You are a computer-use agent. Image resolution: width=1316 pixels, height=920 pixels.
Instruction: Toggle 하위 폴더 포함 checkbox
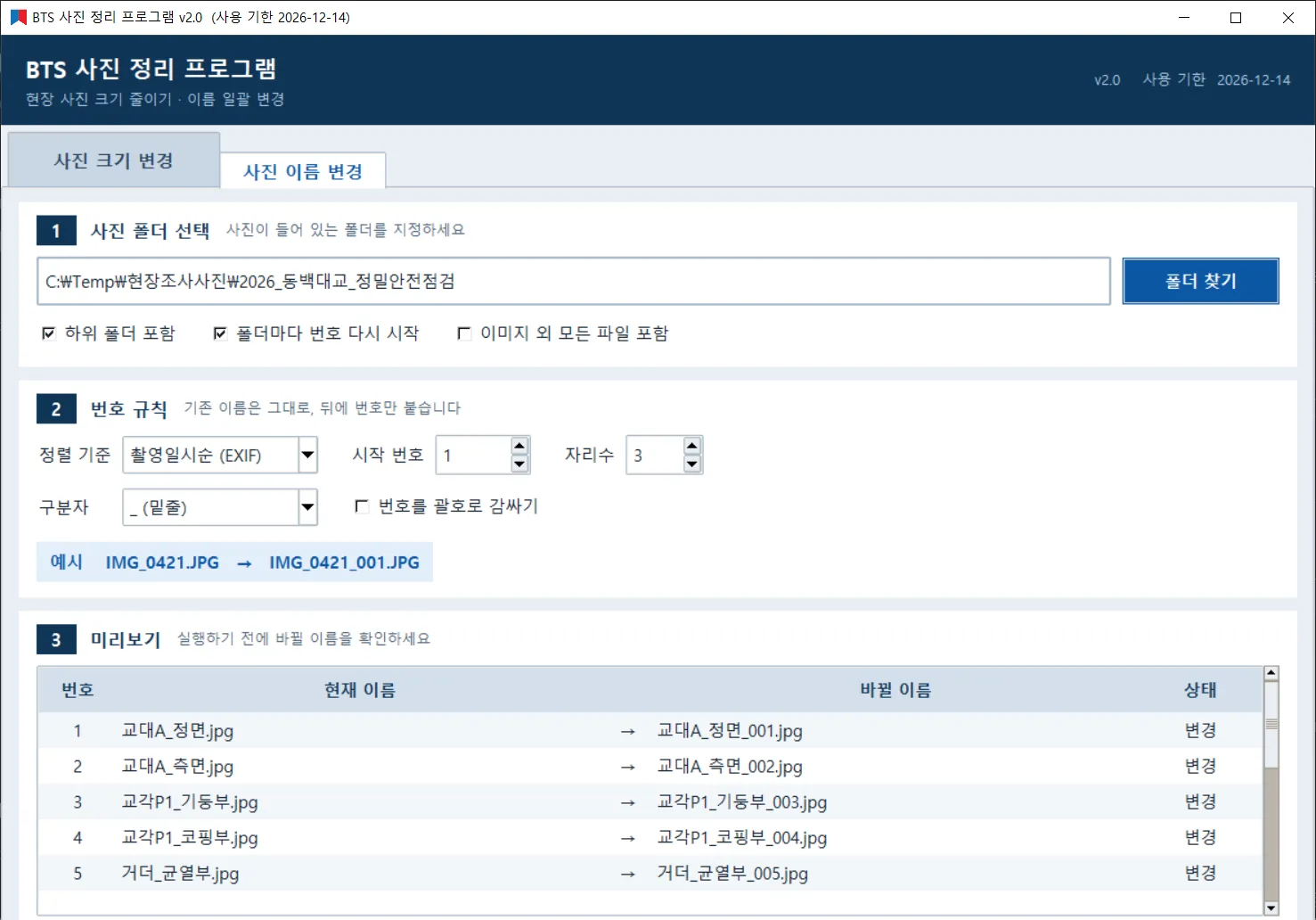click(x=49, y=333)
